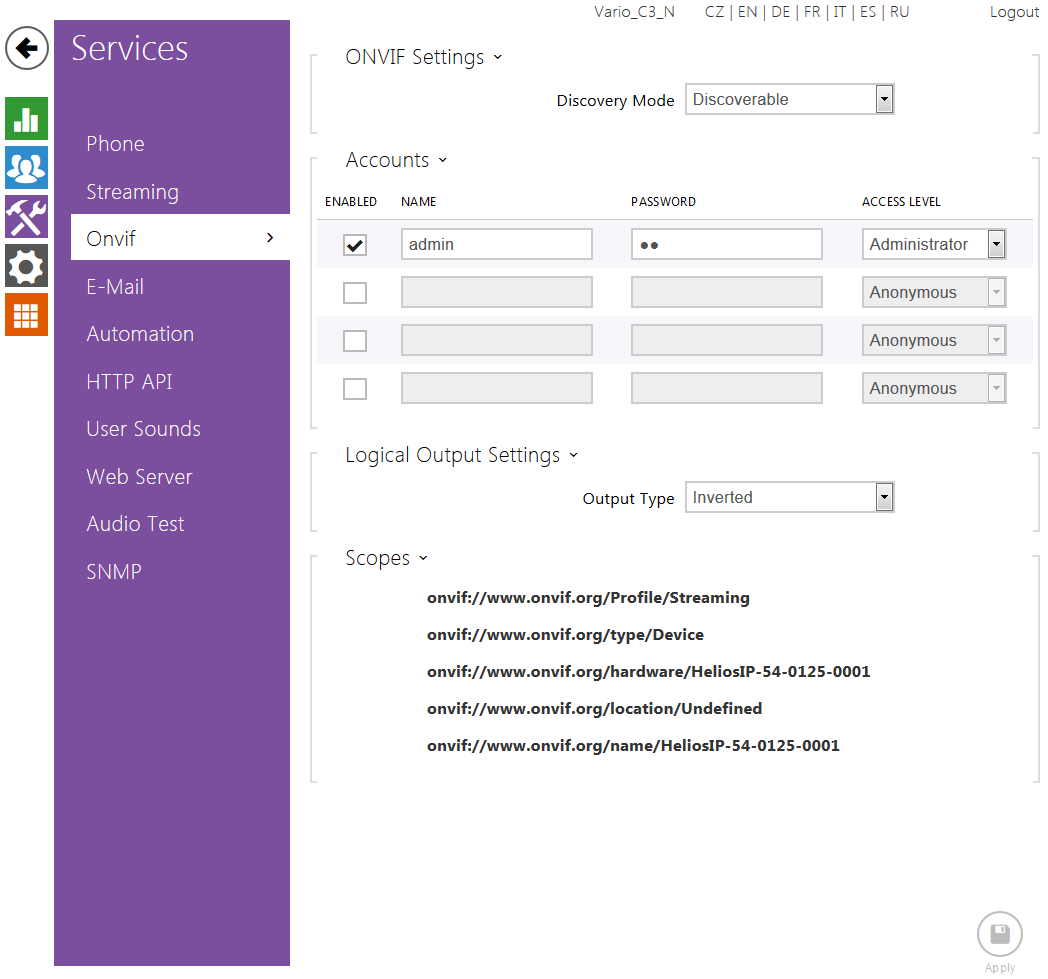The height and width of the screenshot is (979, 1048).
Task: Open the Administrator access level dropdown
Action: point(934,244)
